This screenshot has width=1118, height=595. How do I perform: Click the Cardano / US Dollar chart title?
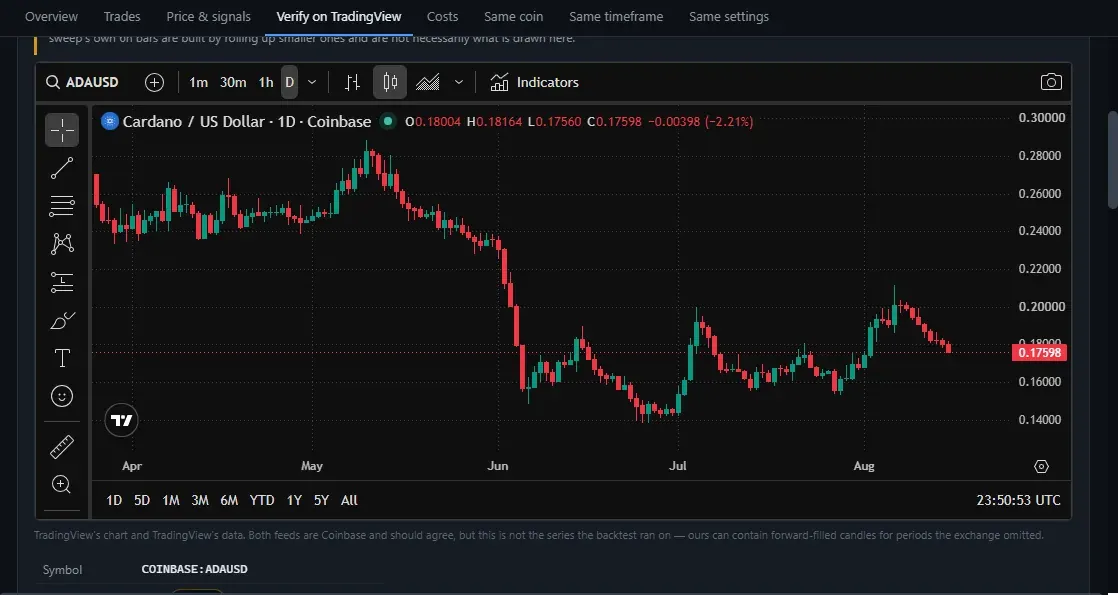[x=247, y=121]
